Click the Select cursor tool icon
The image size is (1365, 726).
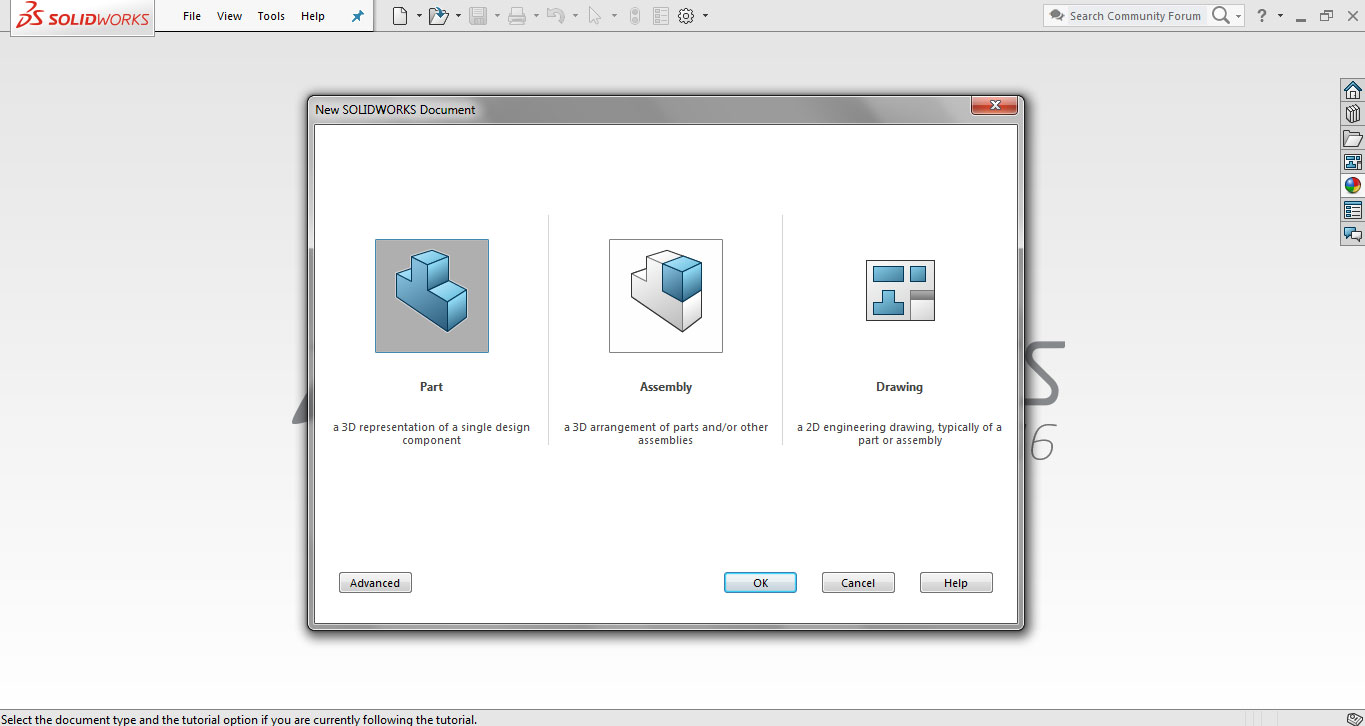(x=595, y=16)
